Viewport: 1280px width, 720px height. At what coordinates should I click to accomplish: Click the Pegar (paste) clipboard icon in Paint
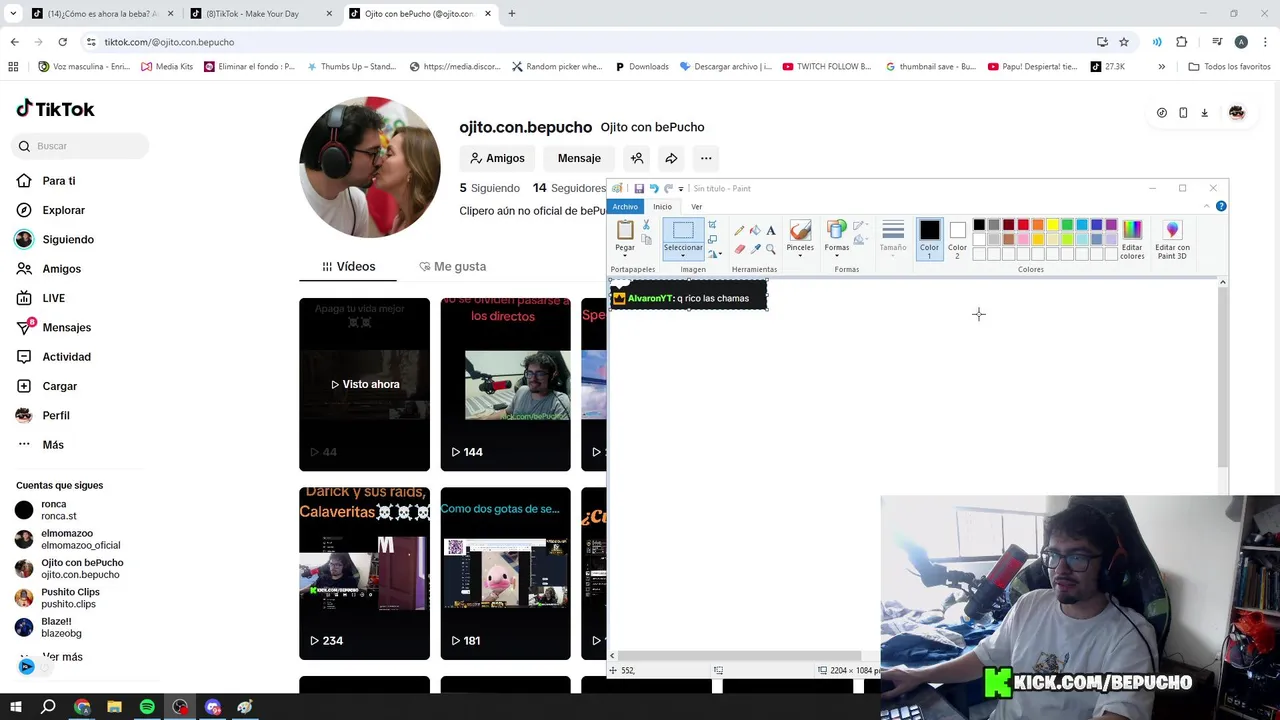point(625,230)
